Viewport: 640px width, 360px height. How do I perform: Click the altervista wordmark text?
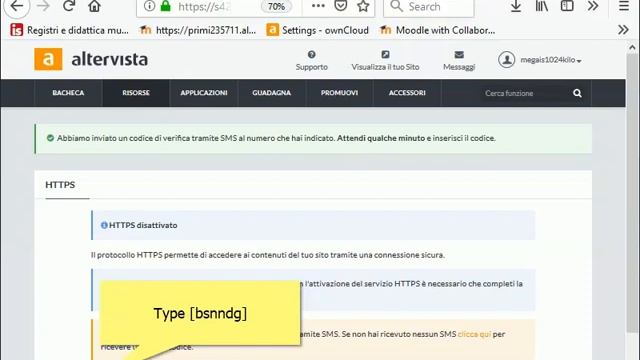(109, 60)
